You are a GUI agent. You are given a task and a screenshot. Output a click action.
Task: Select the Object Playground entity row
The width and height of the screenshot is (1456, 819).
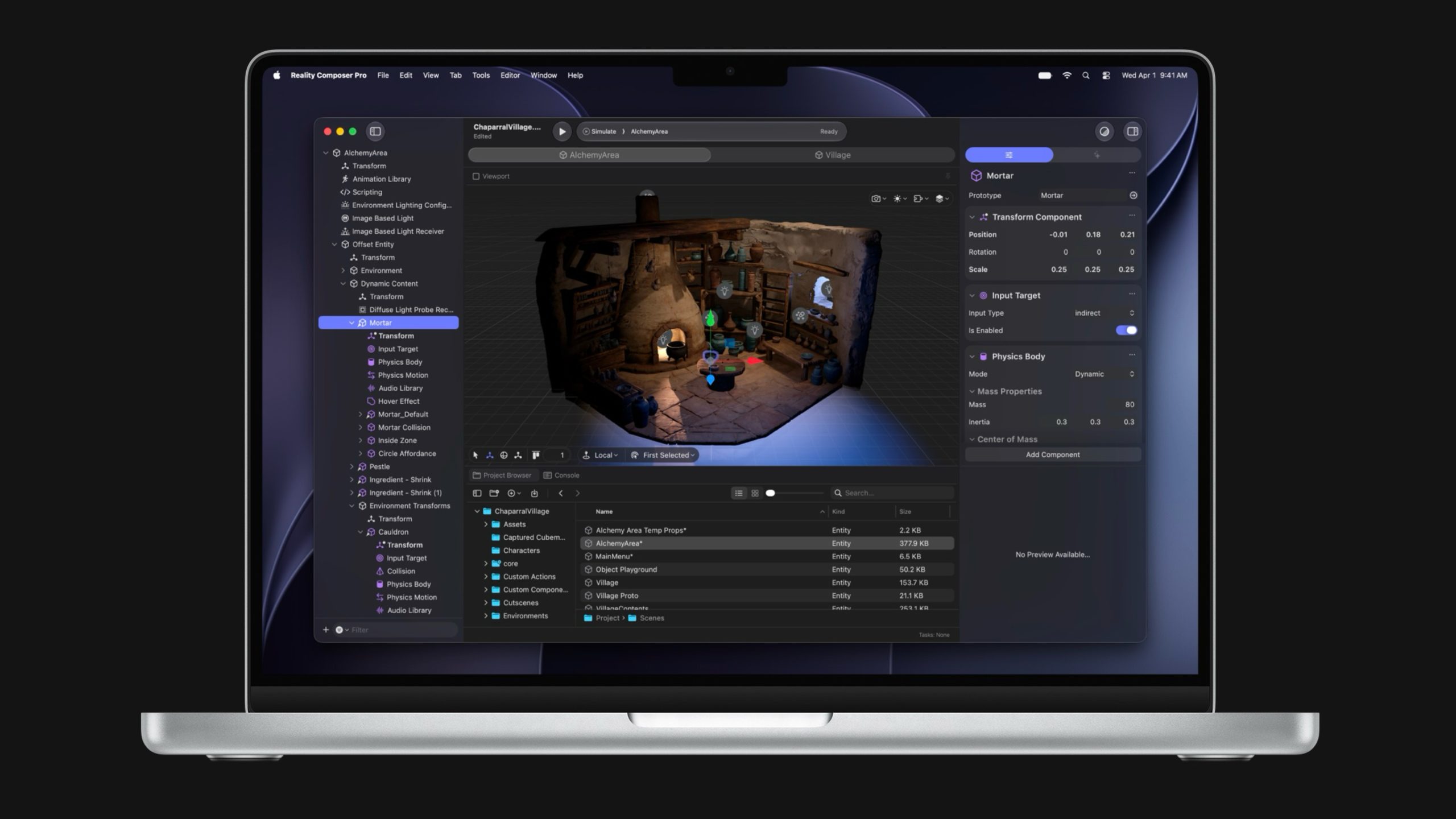click(767, 569)
